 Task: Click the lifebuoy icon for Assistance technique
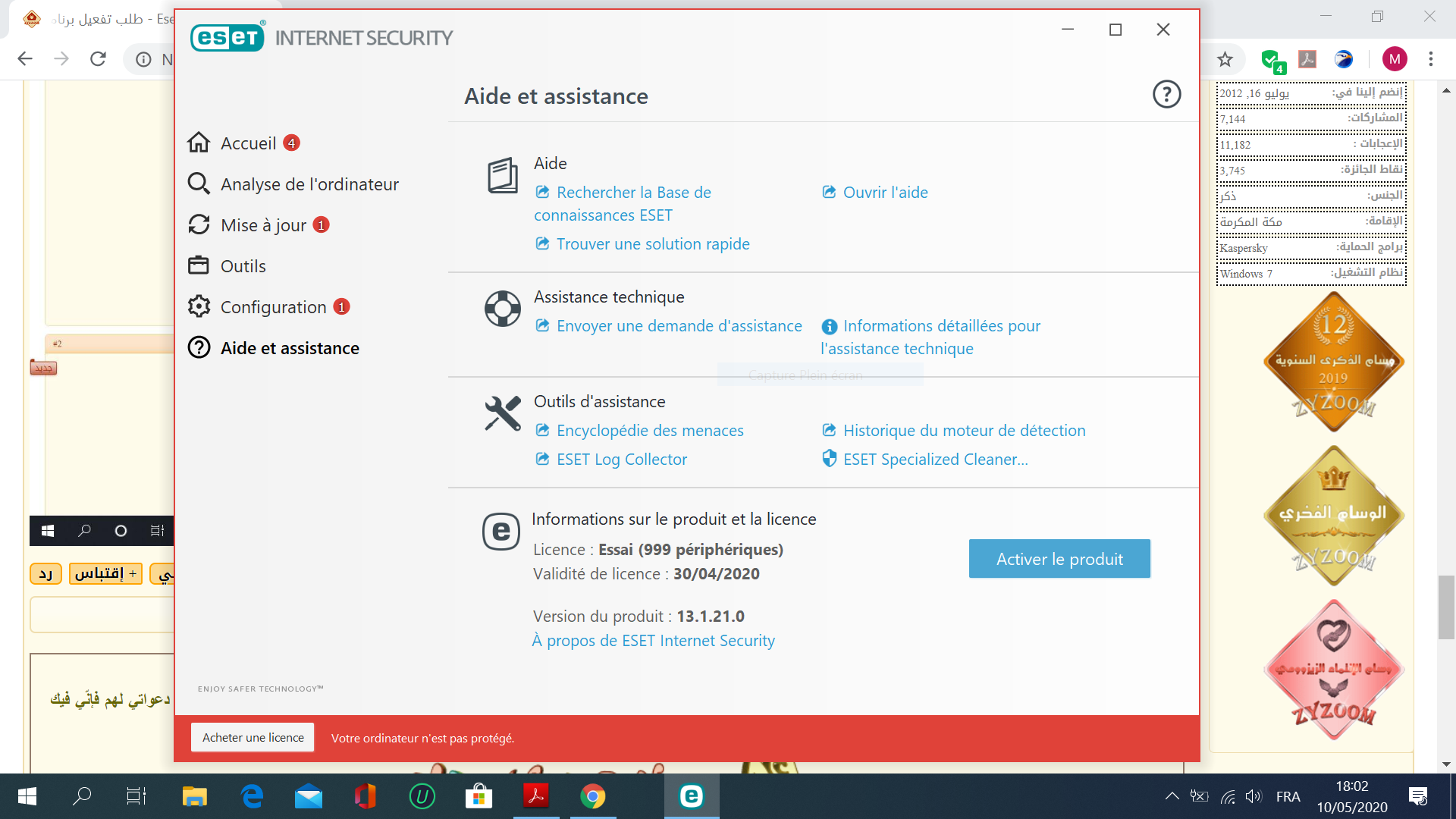502,309
